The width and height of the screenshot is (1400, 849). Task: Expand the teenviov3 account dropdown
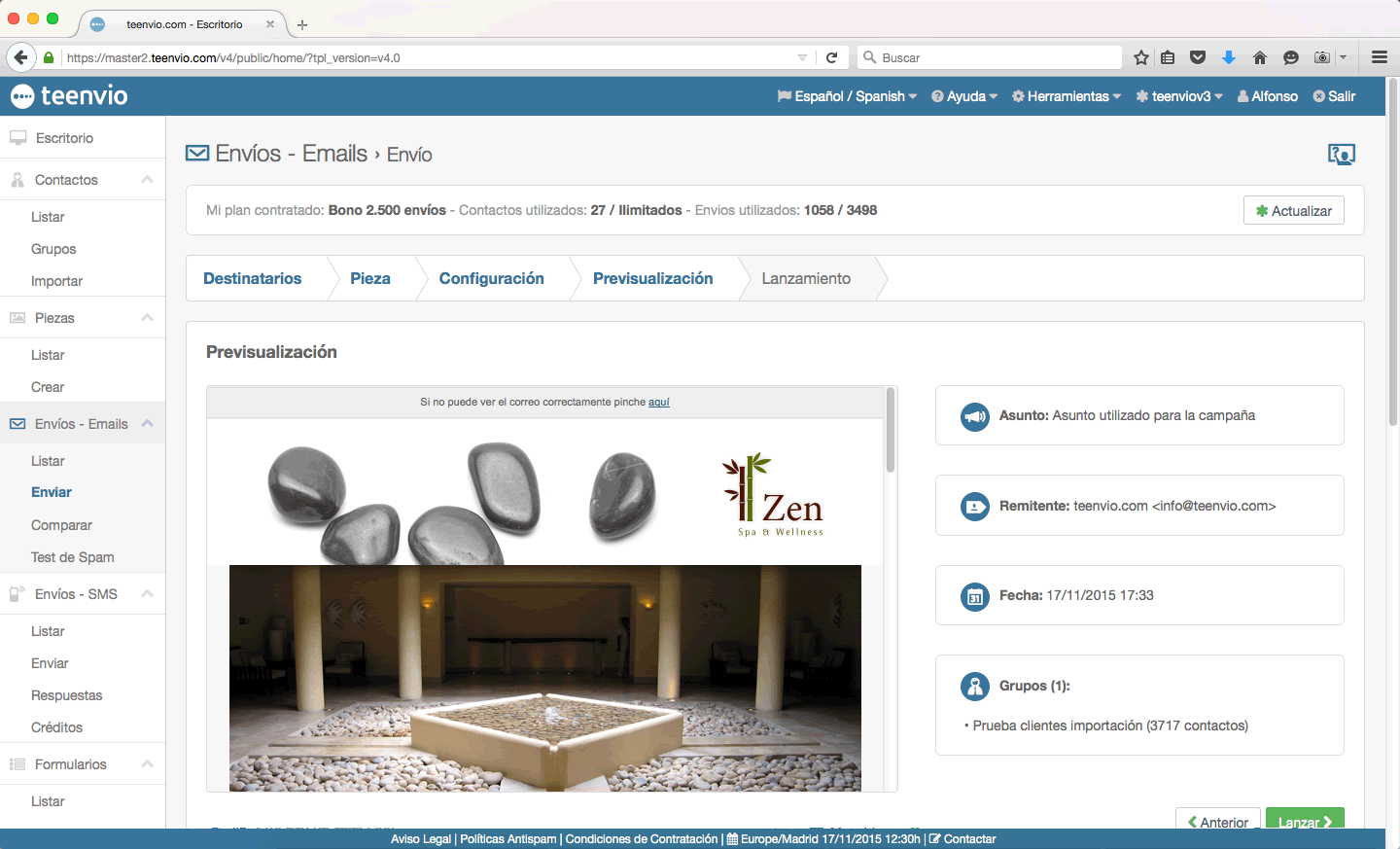pos(1177,95)
